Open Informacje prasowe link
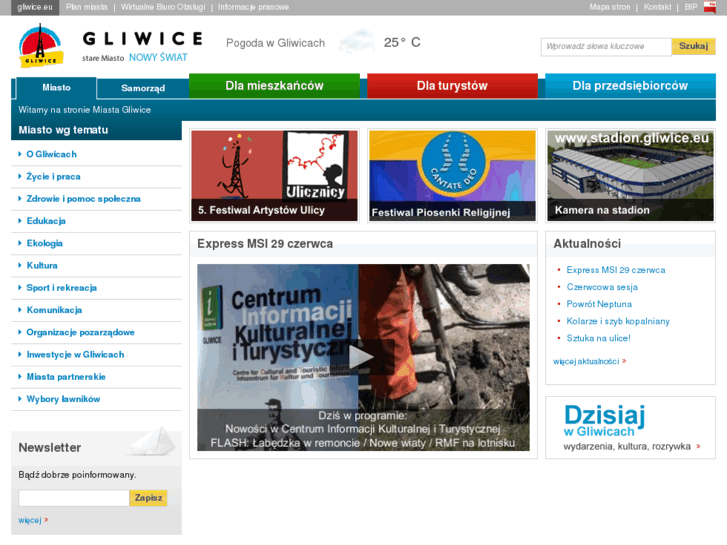Image resolution: width=727 pixels, height=545 pixels. click(253, 7)
